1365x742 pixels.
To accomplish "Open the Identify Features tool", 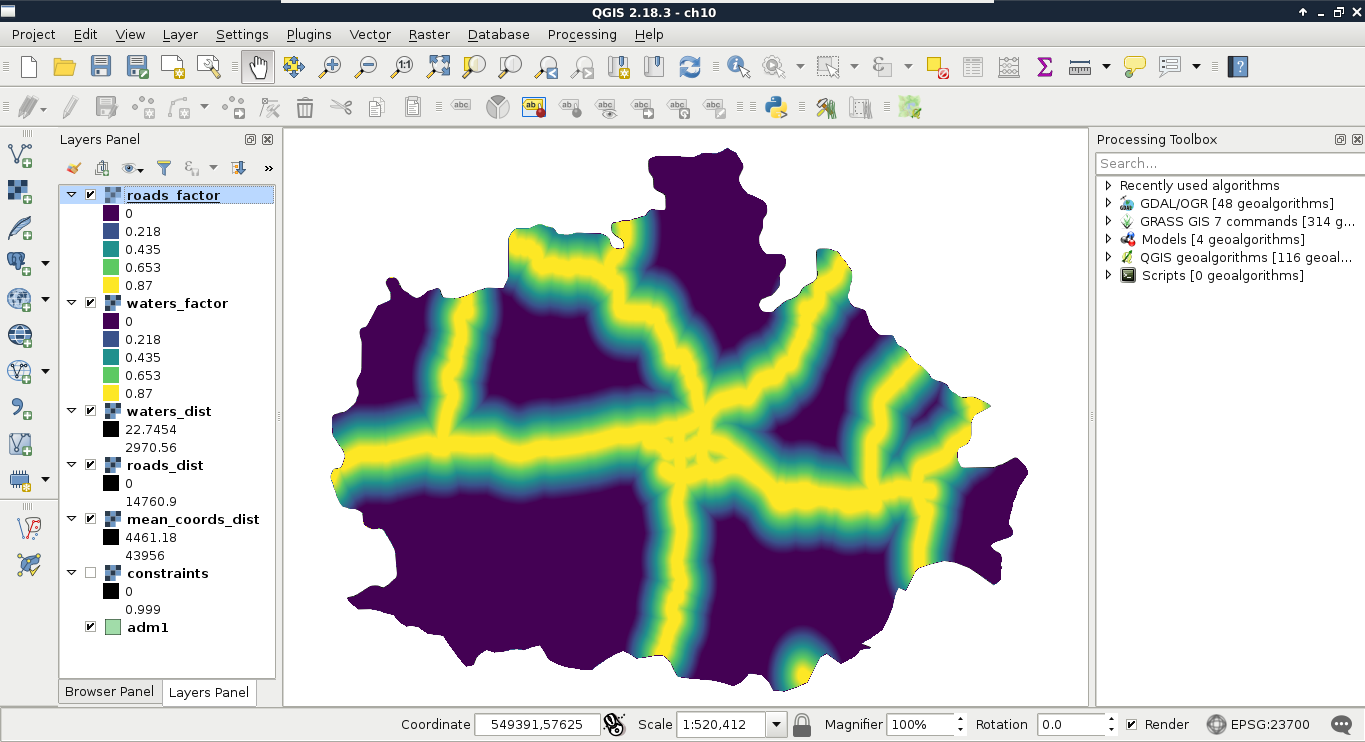I will [x=738, y=67].
